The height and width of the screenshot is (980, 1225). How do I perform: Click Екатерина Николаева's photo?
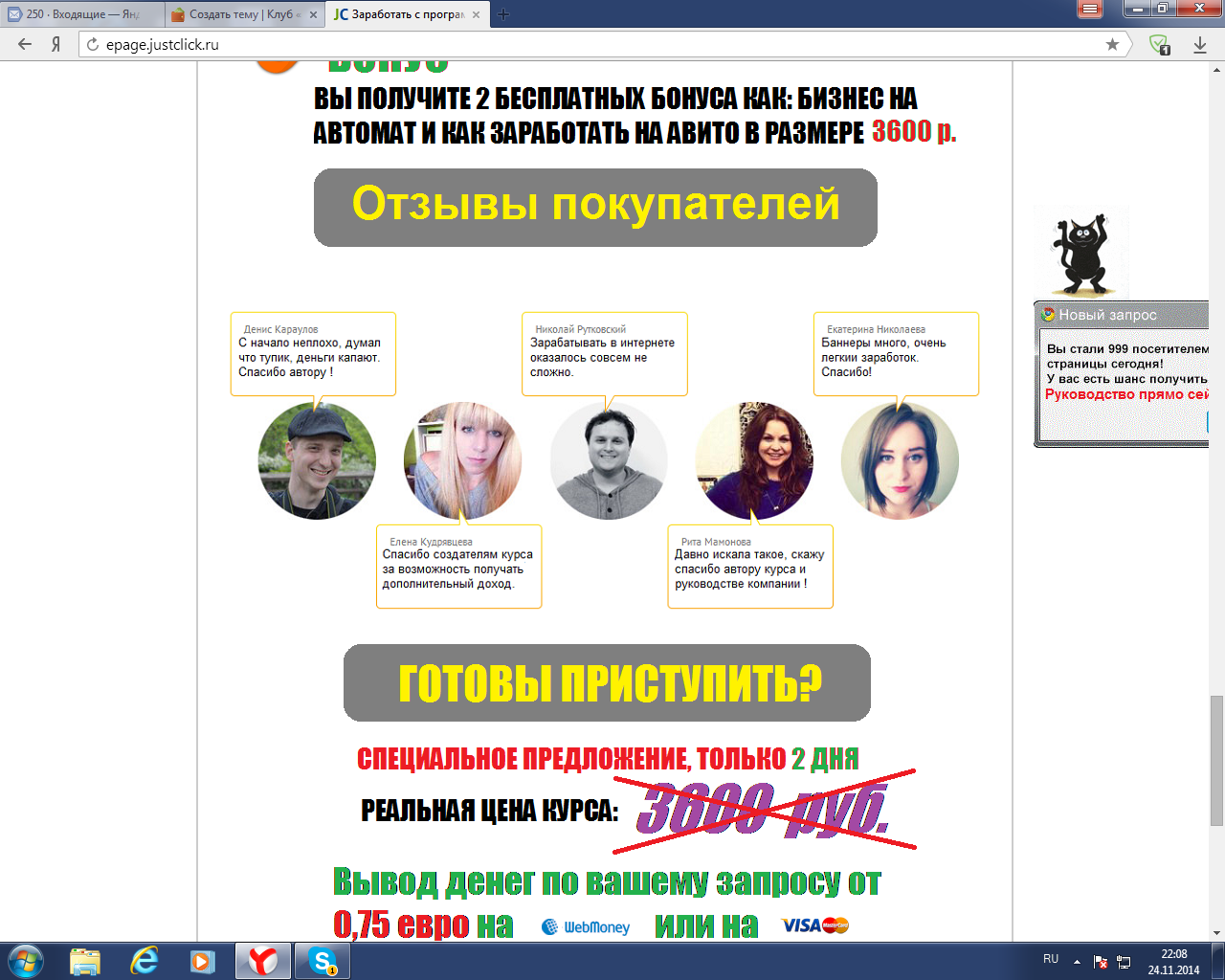coord(900,460)
